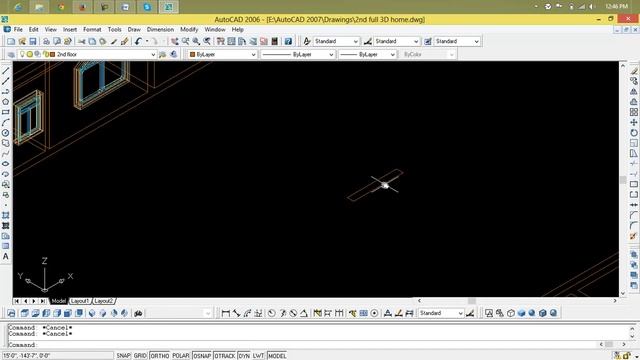The height and width of the screenshot is (360, 640).
Task: Select the Multiline Text A tool
Action: [6, 256]
